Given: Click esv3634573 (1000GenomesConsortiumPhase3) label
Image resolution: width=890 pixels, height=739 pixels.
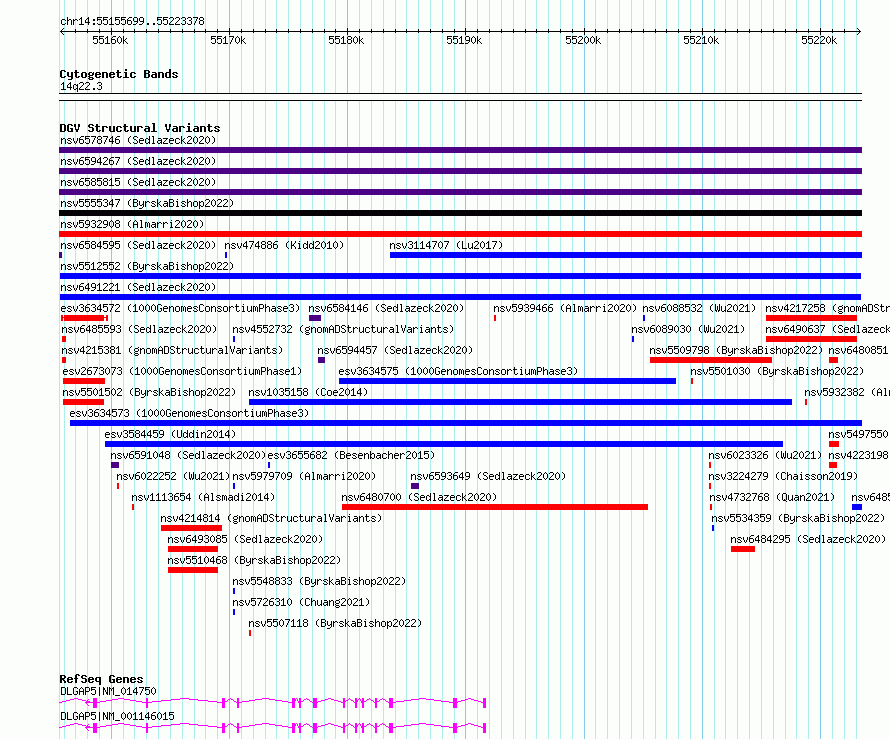Looking at the screenshot, I should [189, 413].
